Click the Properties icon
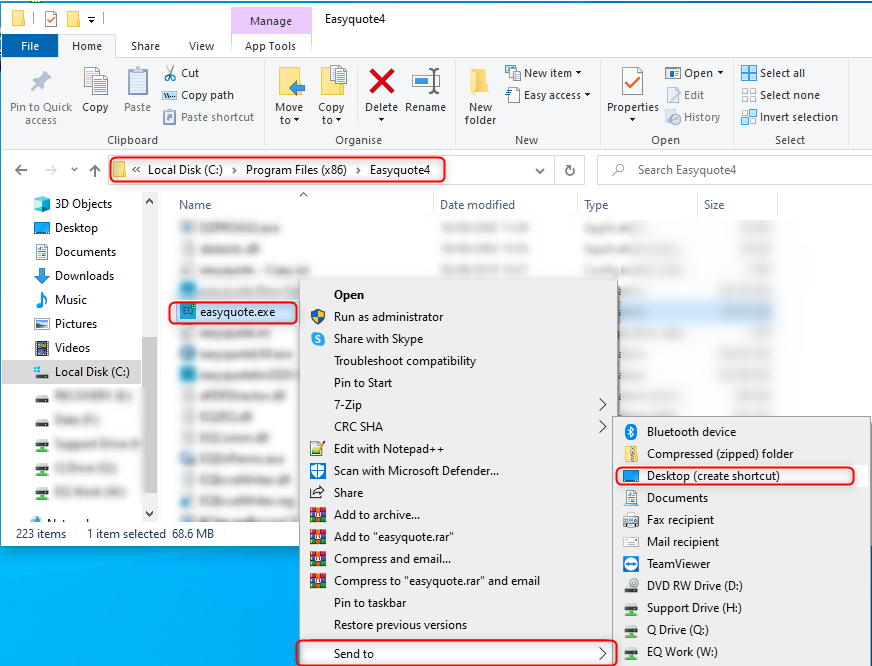Image resolution: width=872 pixels, height=666 pixels. [x=632, y=82]
